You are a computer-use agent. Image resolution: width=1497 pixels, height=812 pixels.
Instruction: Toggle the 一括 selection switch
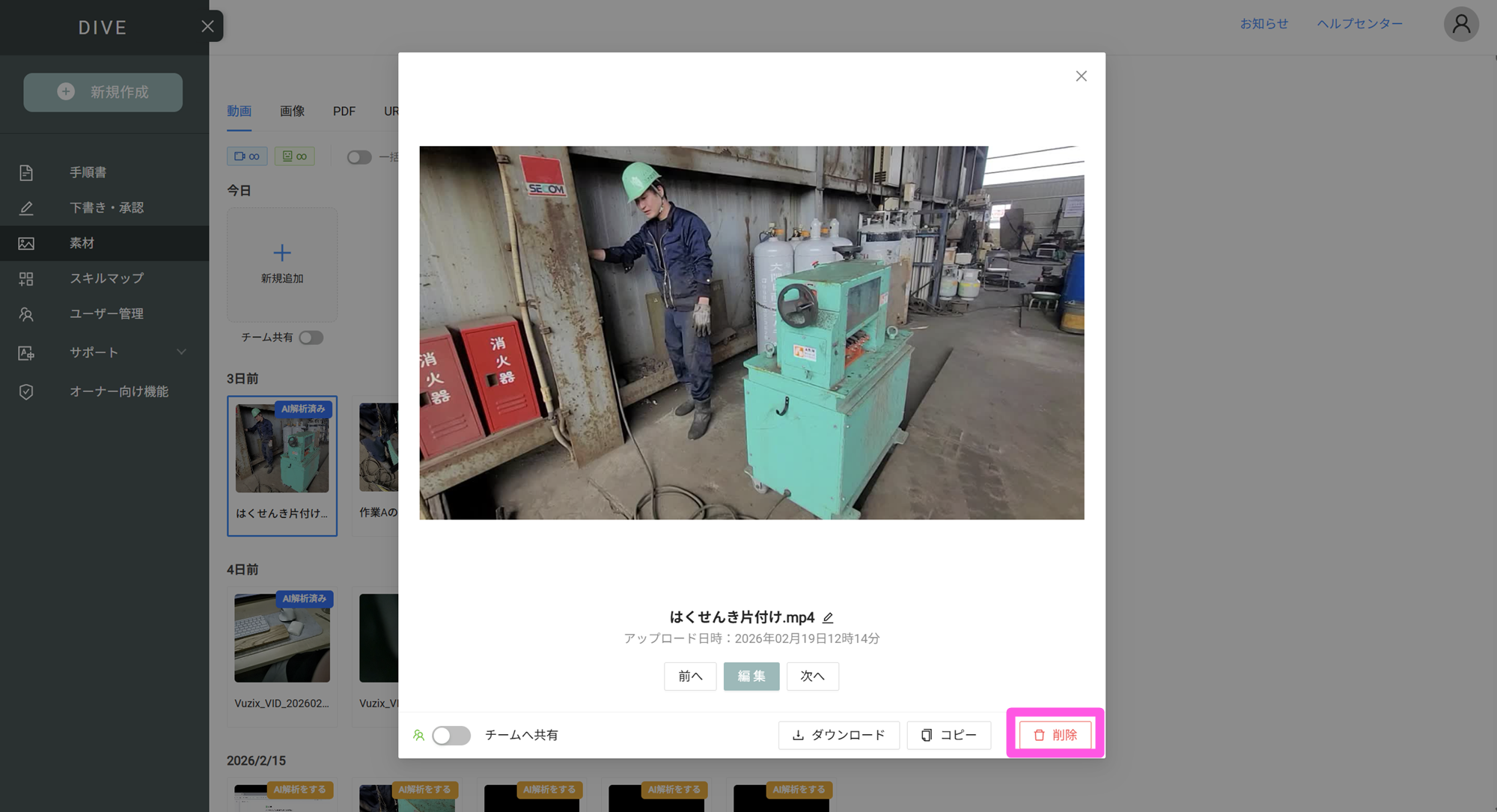coord(359,157)
